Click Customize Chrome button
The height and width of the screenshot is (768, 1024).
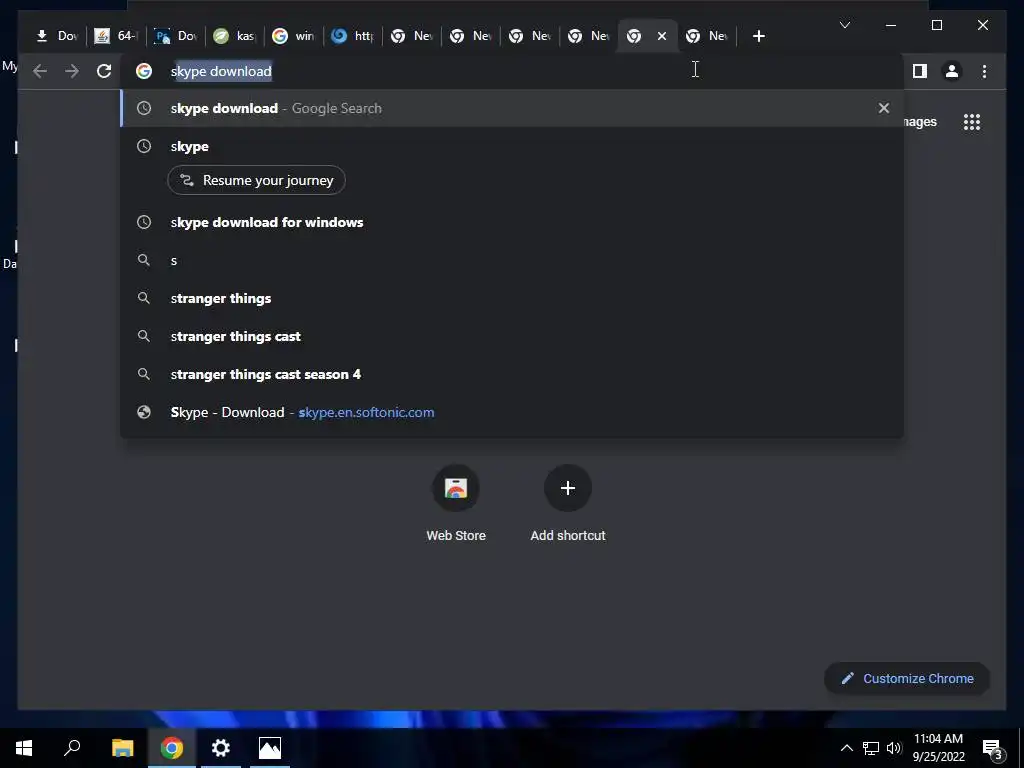pos(907,679)
